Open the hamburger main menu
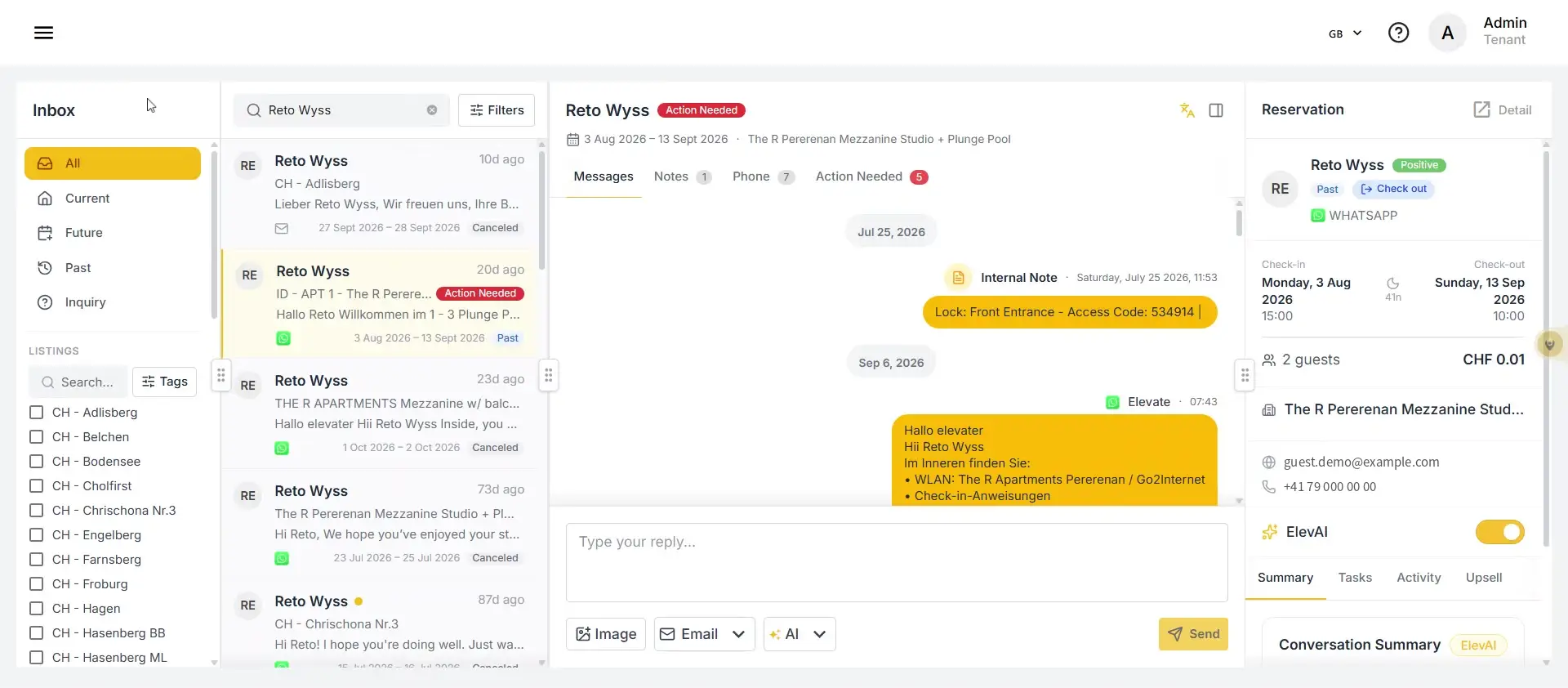The height and width of the screenshot is (688, 1568). tap(44, 33)
